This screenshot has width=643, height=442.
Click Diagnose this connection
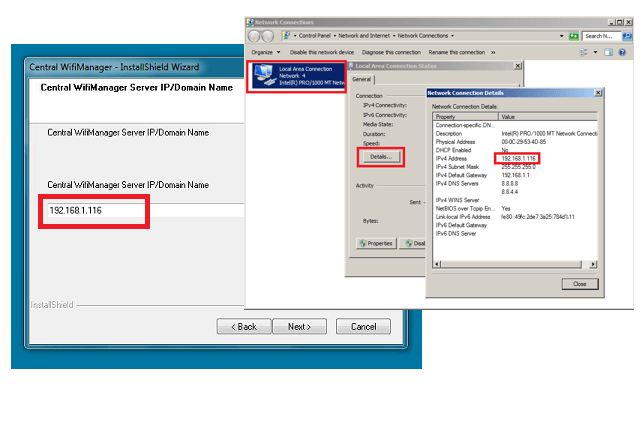point(392,51)
